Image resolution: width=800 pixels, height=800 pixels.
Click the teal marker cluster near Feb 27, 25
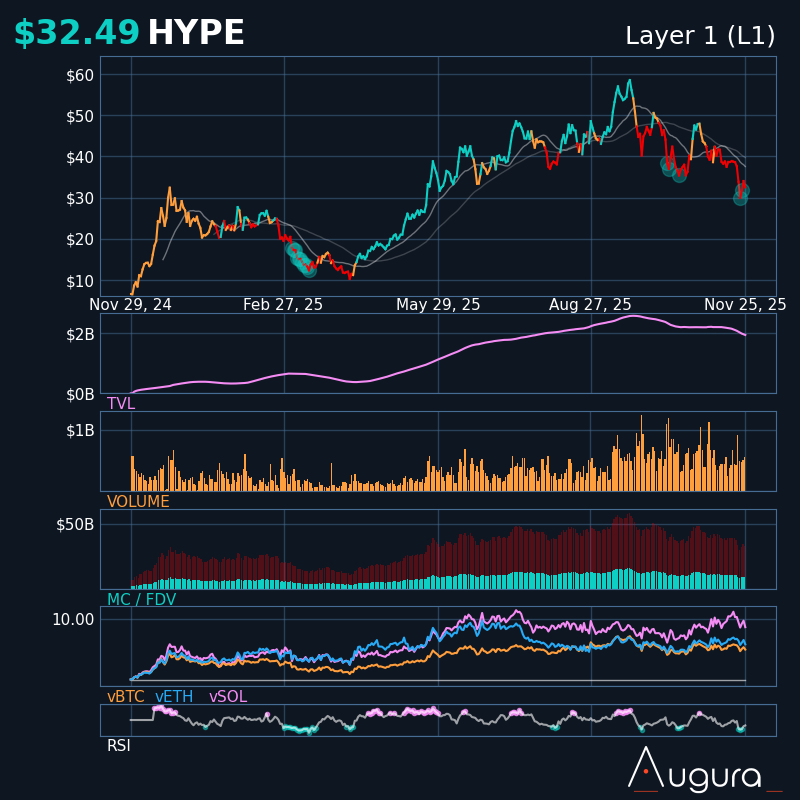pos(301,260)
